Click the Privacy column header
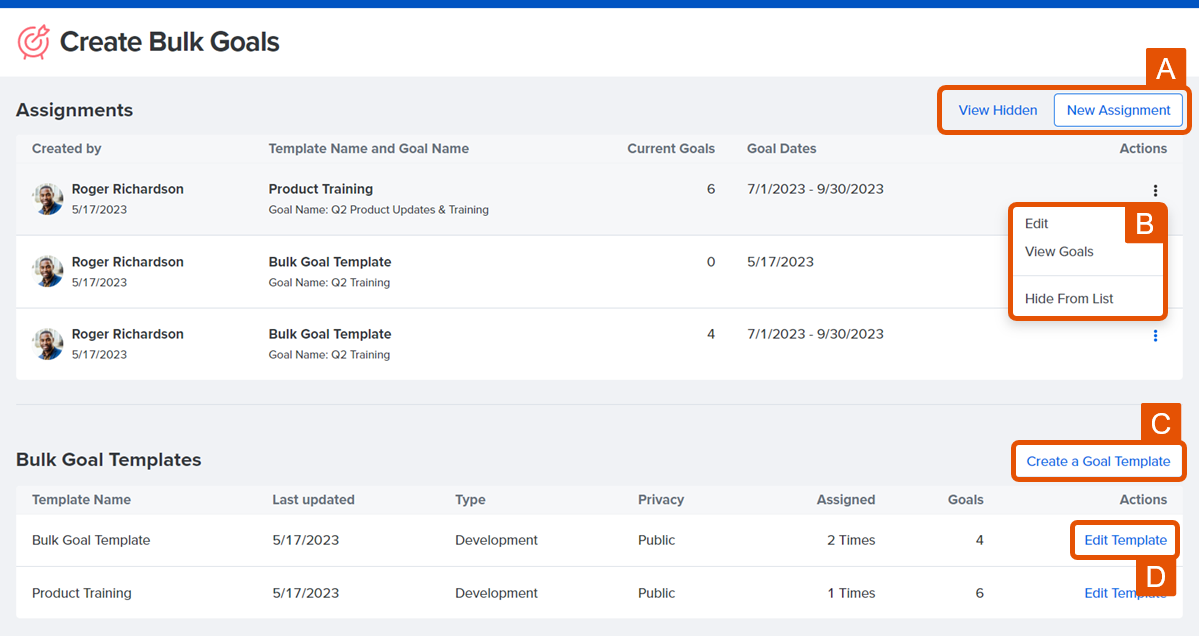1199x636 pixels. [x=661, y=500]
